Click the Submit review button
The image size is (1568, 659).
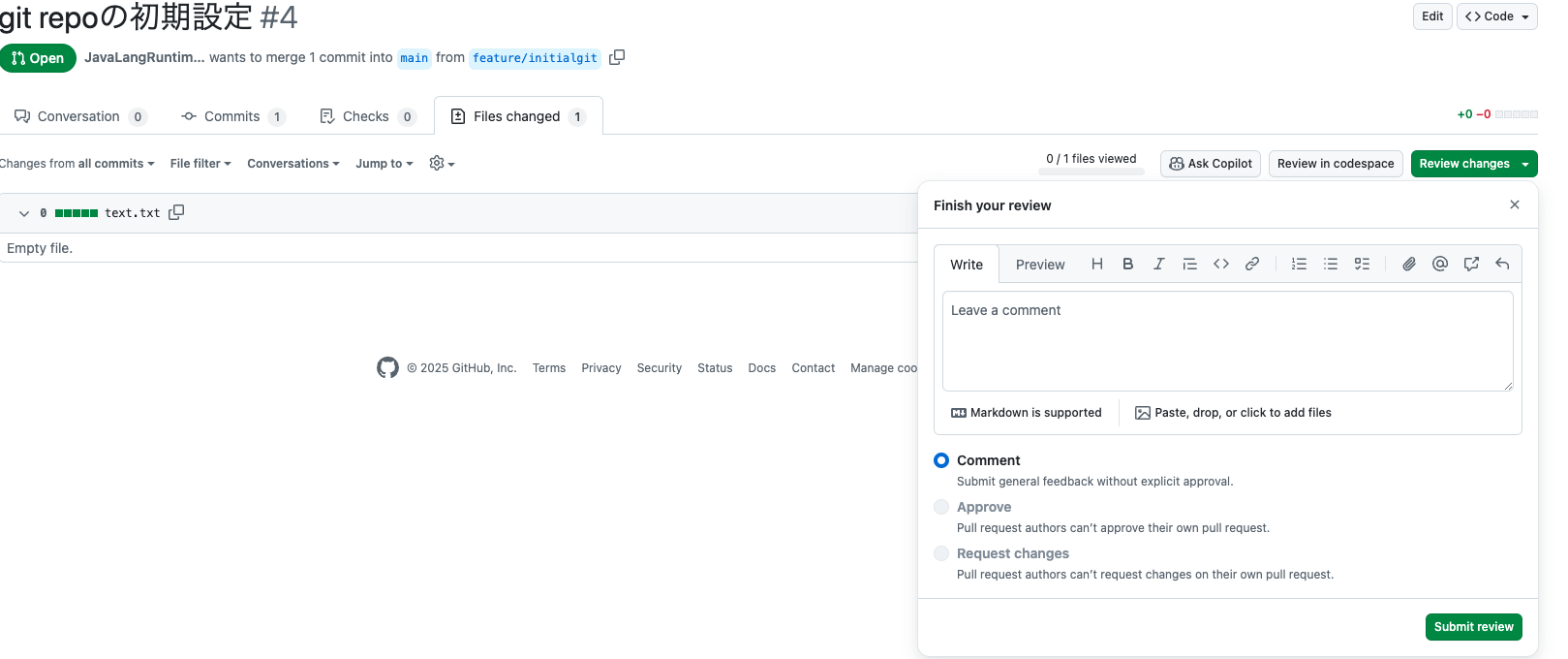[x=1473, y=627]
